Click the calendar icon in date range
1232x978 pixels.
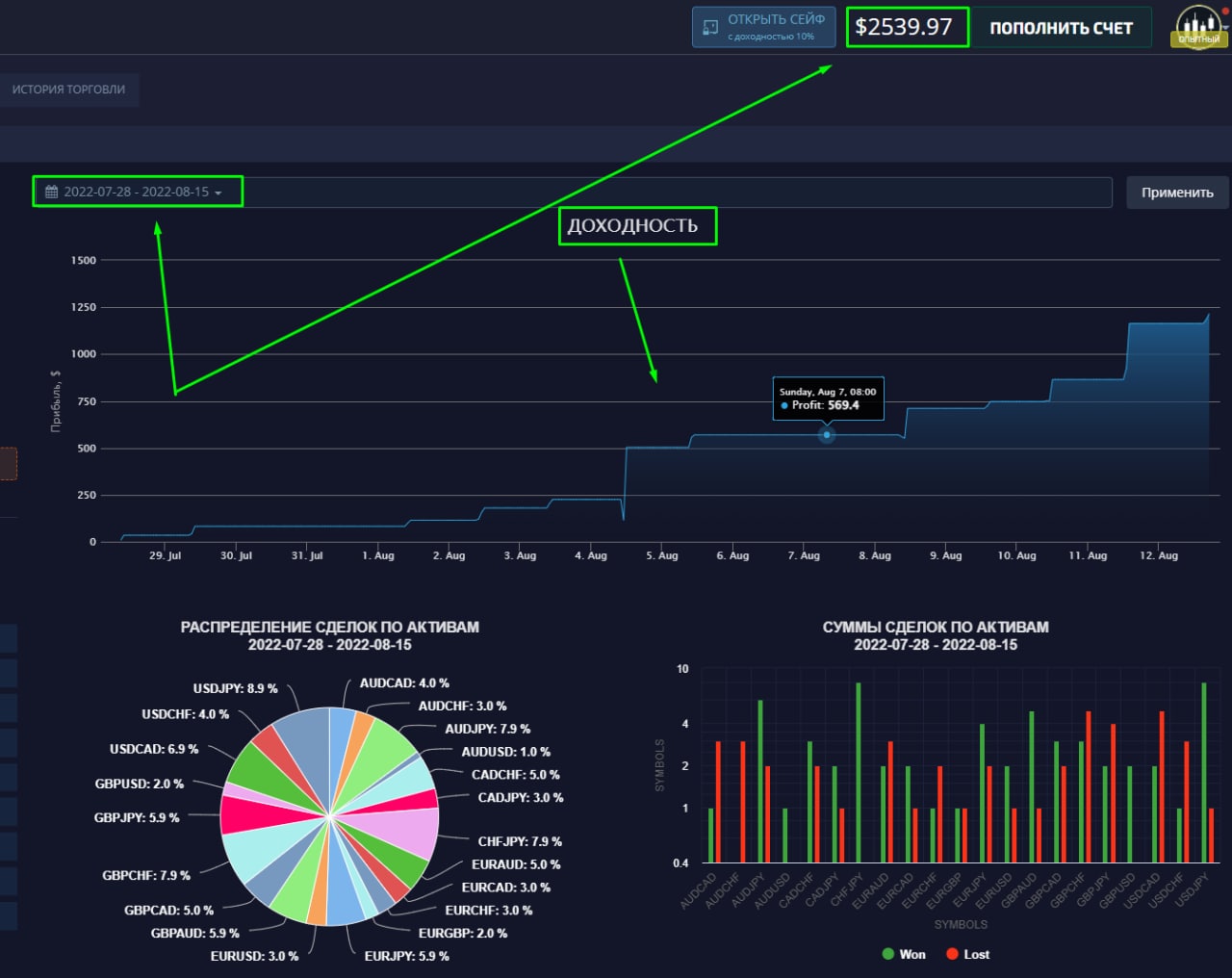[x=52, y=192]
